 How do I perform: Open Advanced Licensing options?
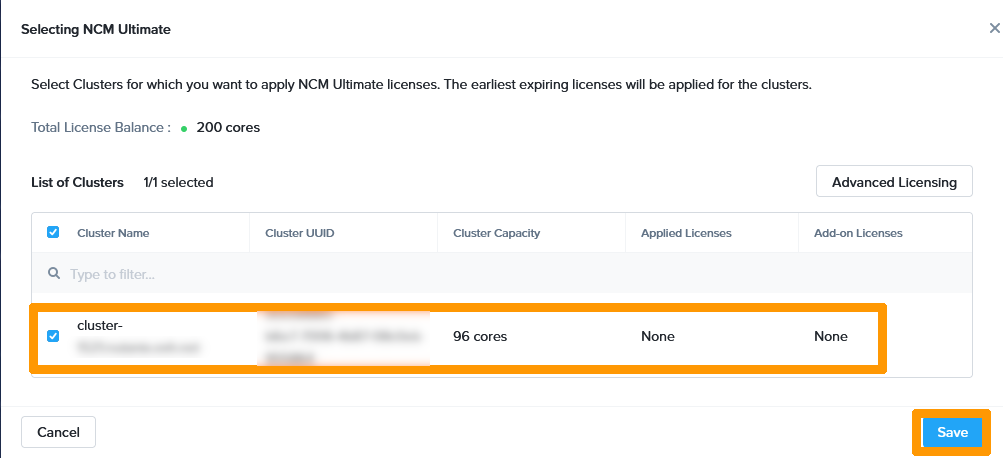[x=894, y=182]
